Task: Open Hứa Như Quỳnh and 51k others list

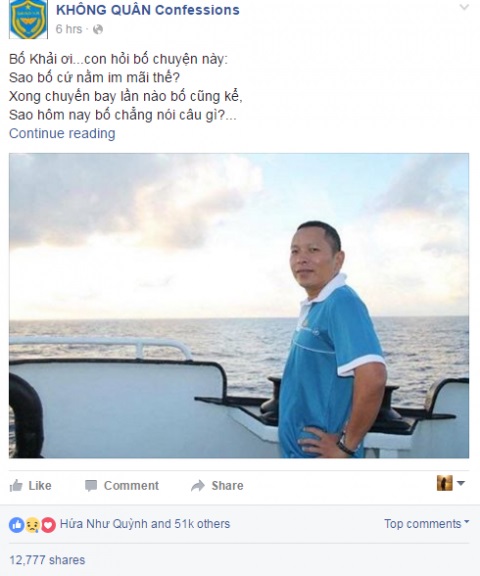Action: click(145, 524)
